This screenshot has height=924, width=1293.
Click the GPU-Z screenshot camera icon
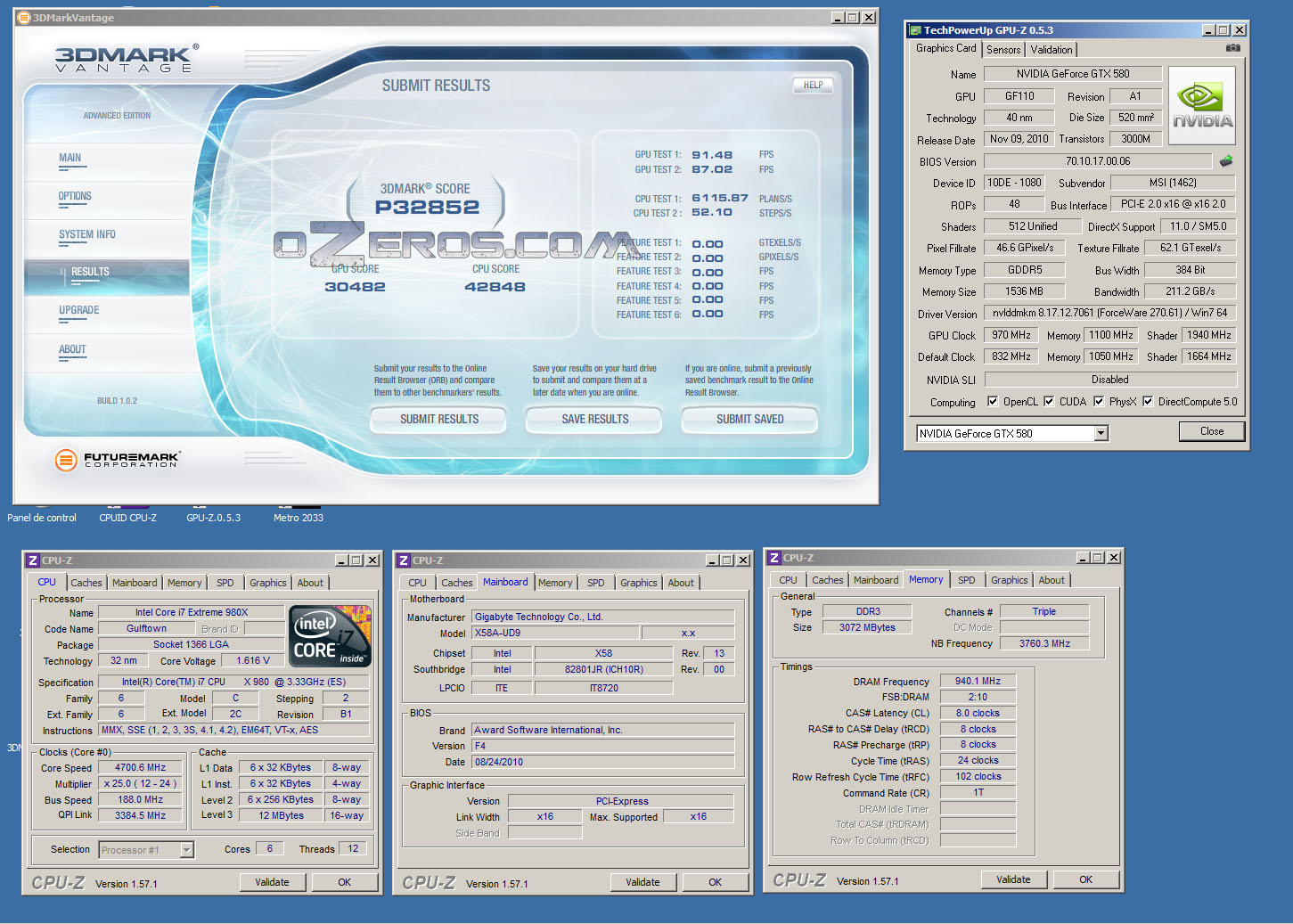click(1232, 48)
